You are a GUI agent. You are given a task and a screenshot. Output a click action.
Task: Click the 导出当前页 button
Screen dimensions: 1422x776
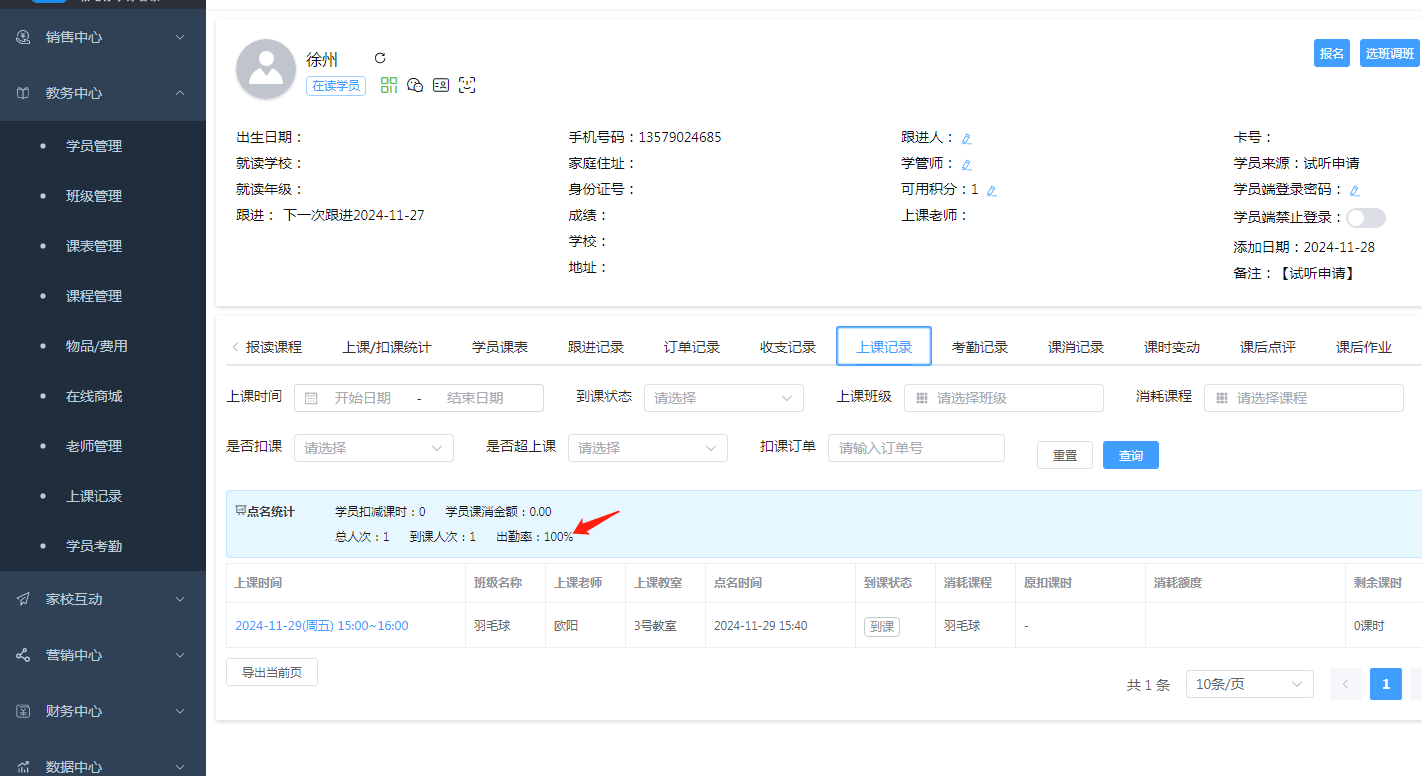click(272, 672)
